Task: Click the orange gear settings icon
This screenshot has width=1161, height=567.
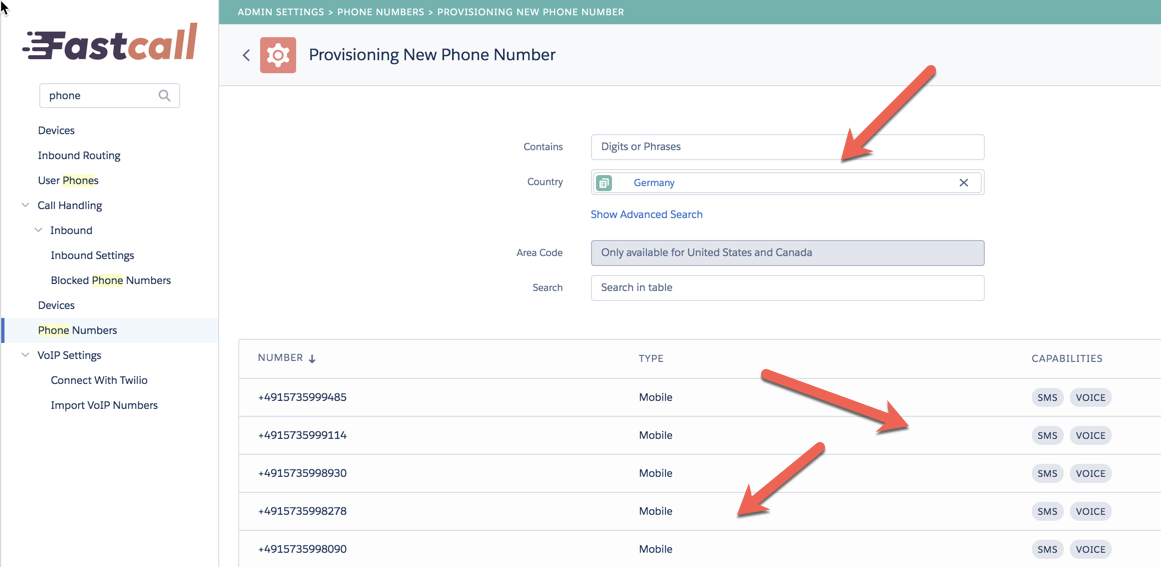Action: coord(278,55)
